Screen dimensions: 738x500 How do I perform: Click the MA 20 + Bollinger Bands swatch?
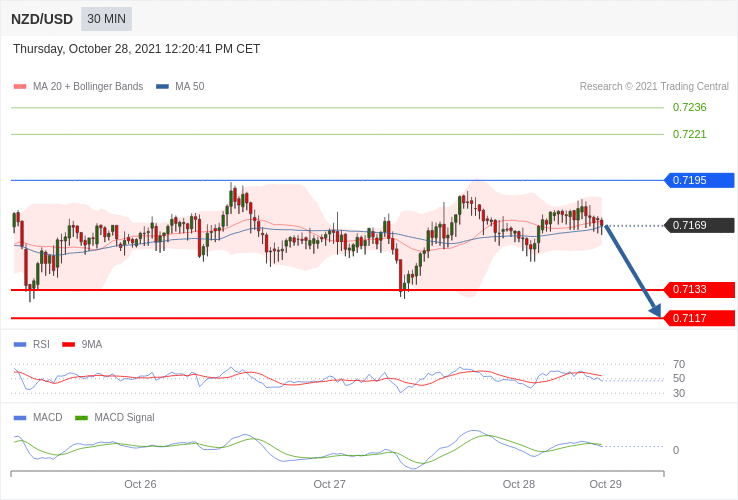click(x=20, y=87)
